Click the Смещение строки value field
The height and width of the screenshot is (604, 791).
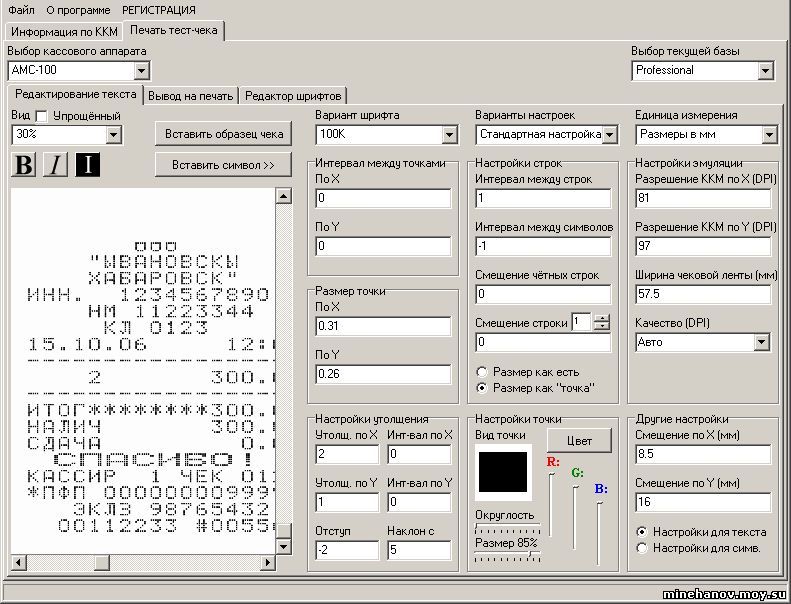pyautogui.click(x=543, y=342)
